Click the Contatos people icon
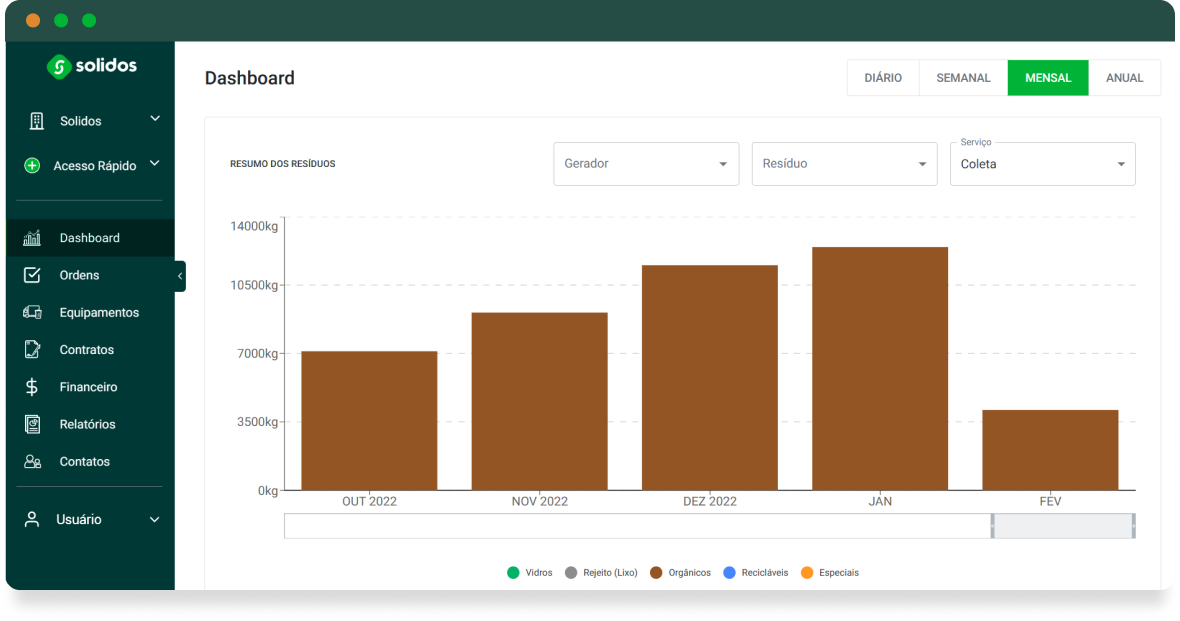This screenshot has height=621, width=1180. coord(32,461)
